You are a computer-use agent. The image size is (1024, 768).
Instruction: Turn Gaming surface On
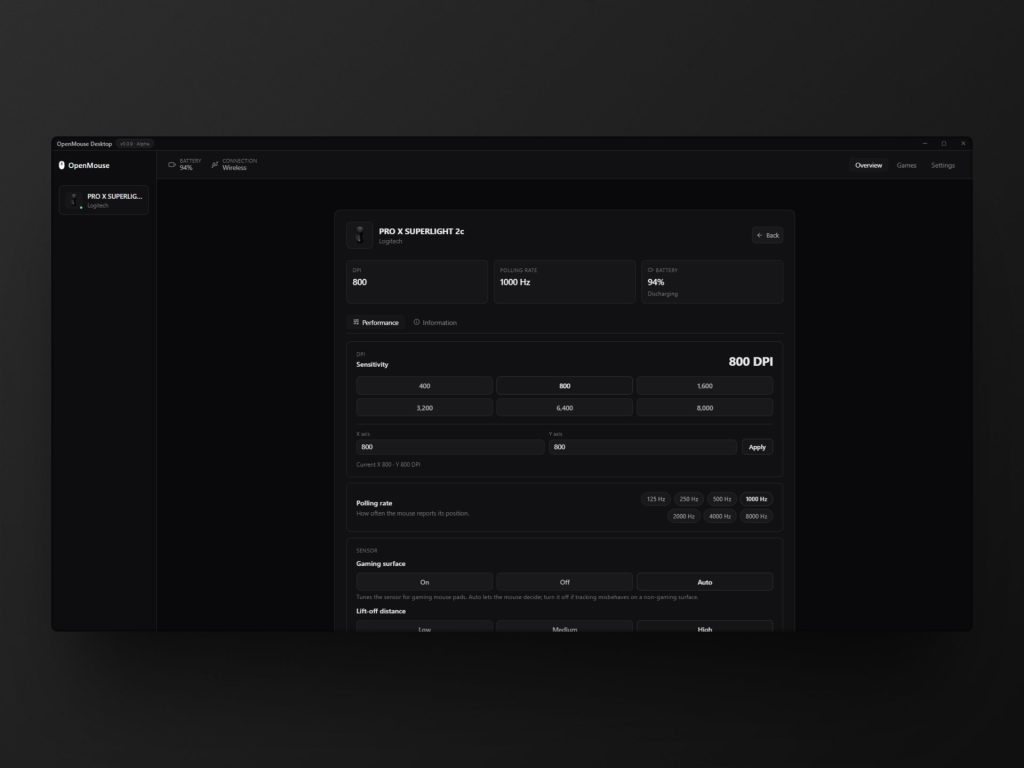[x=424, y=582]
